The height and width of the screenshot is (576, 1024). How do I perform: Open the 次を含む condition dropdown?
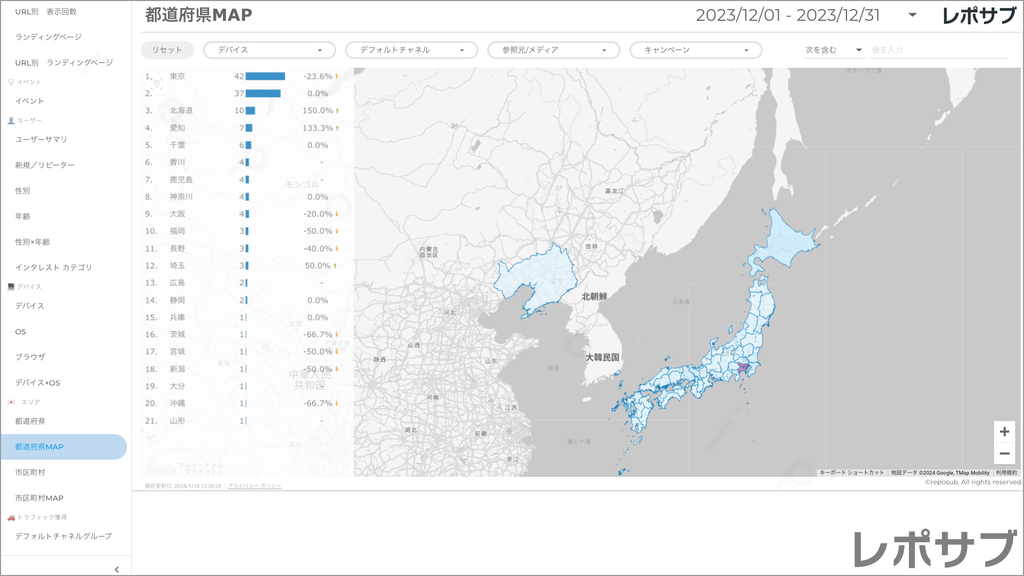coord(835,50)
